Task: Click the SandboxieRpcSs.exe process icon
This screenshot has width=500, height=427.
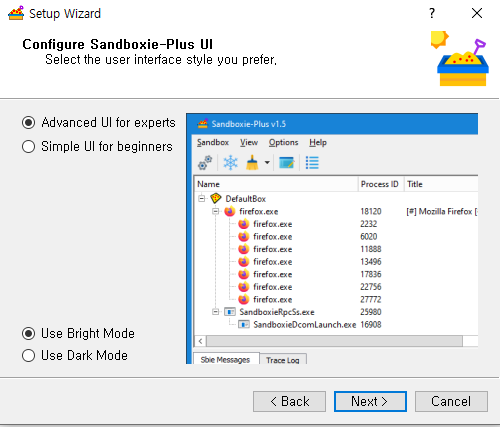Action: 230,312
